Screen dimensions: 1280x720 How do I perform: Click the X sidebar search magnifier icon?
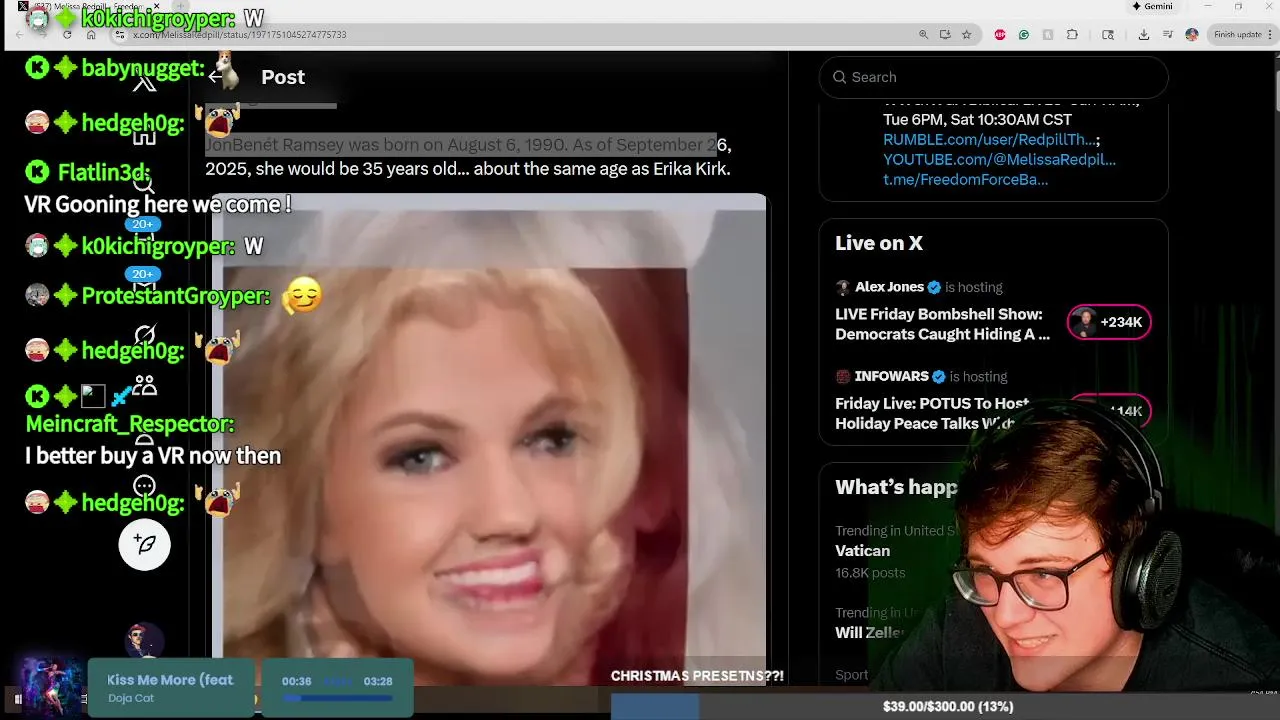144,184
